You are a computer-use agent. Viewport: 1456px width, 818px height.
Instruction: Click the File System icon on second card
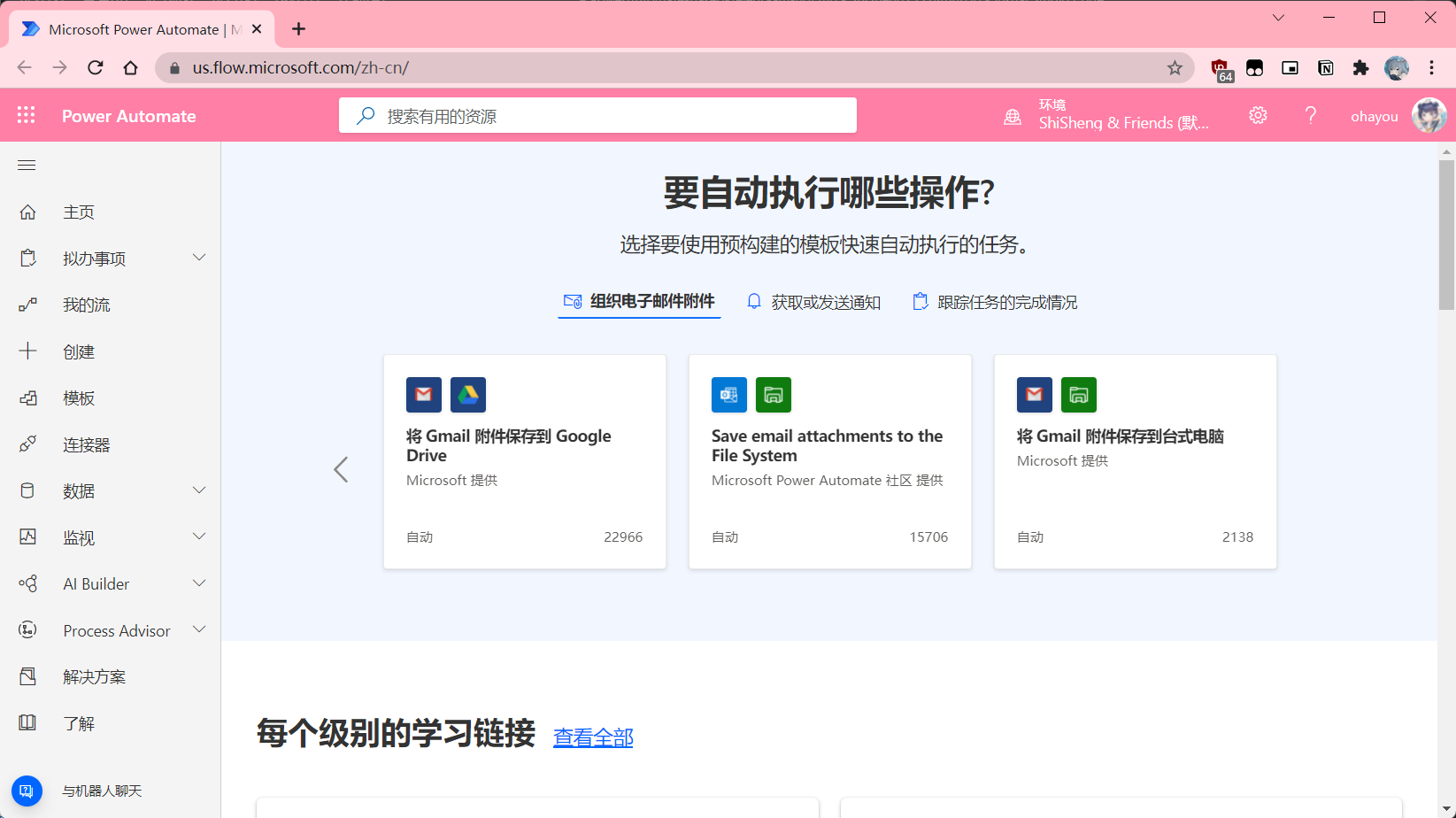tap(774, 395)
